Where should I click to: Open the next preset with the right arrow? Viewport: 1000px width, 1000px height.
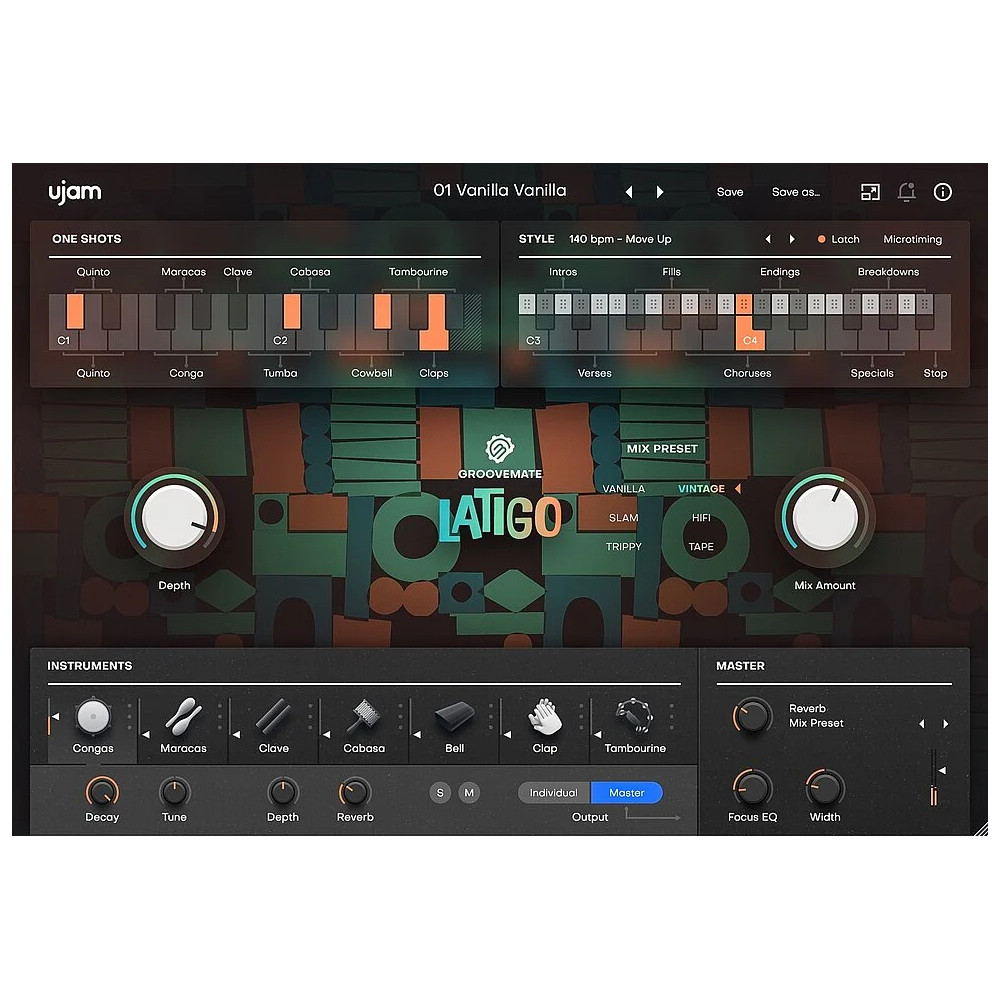pos(660,192)
